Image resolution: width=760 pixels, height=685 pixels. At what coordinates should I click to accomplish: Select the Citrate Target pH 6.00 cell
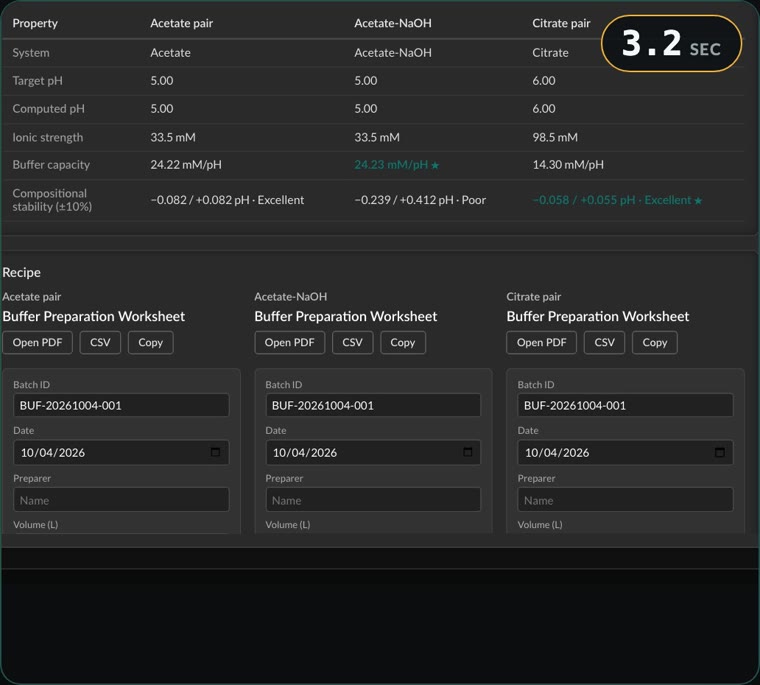[x=544, y=80]
